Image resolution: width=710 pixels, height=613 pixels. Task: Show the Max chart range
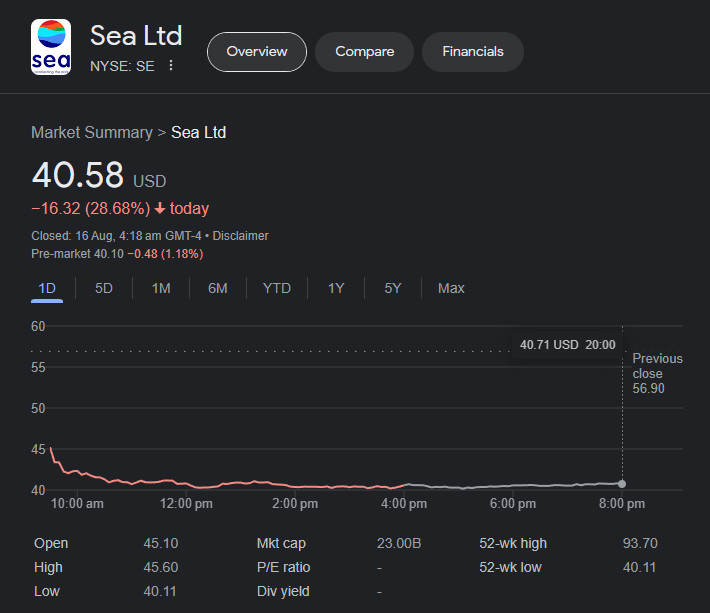pyautogui.click(x=451, y=288)
